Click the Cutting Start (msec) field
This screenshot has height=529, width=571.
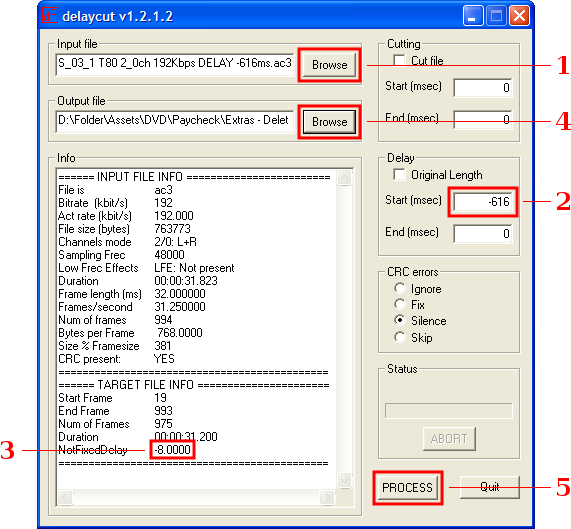[x=483, y=87]
